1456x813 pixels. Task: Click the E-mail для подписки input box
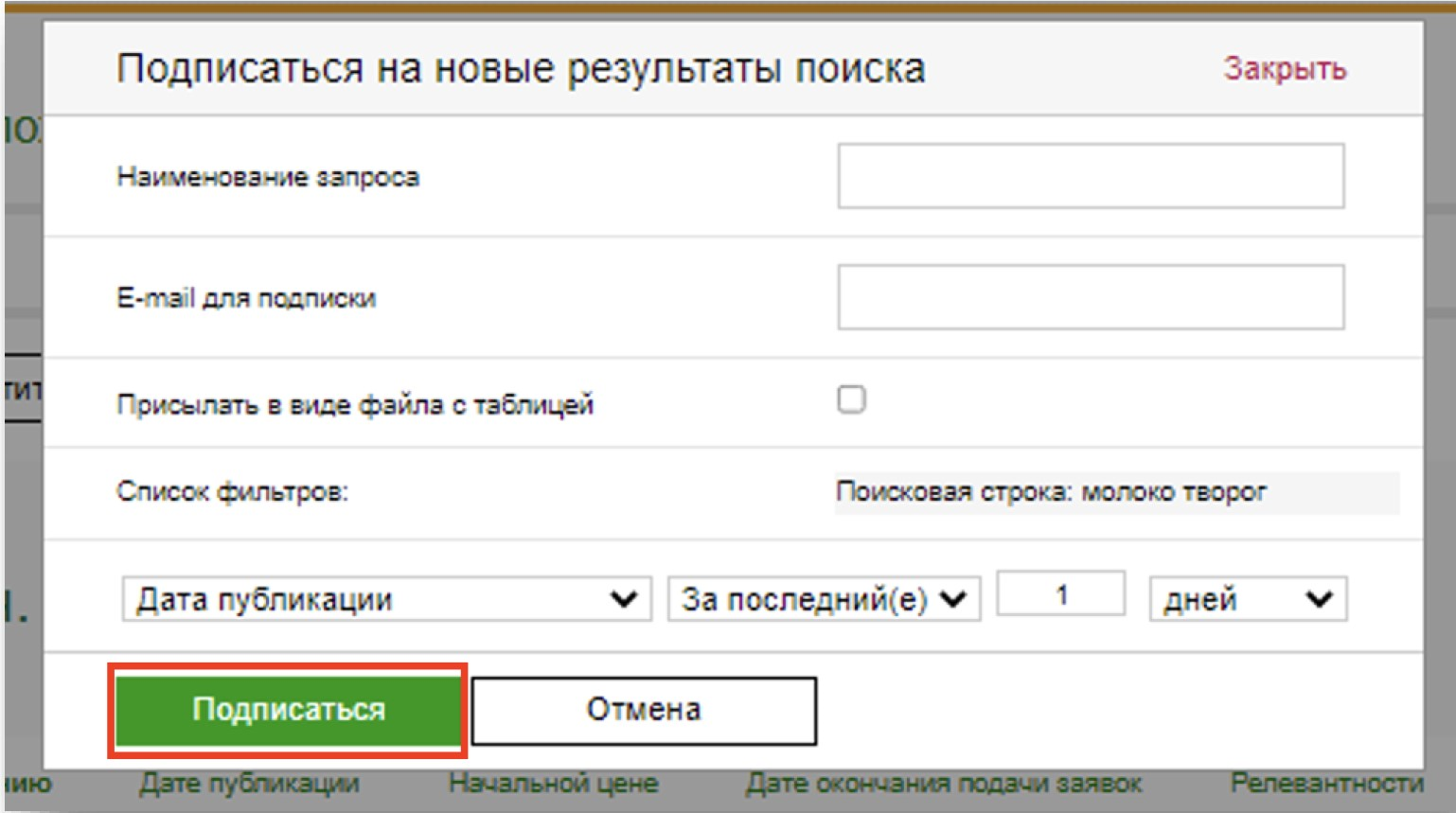pos(1090,297)
